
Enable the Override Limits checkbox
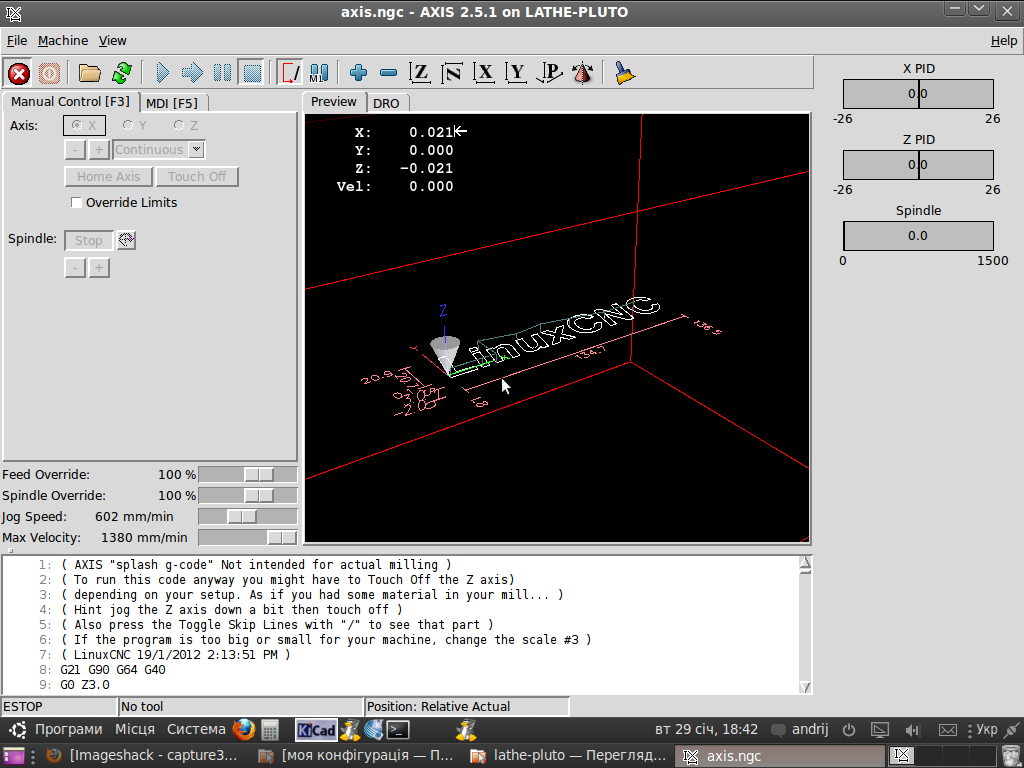coord(77,203)
